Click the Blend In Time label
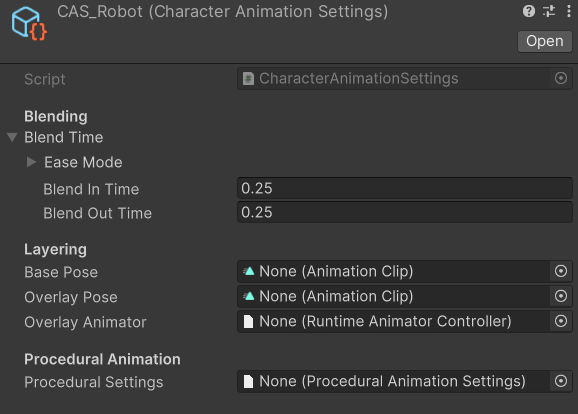This screenshot has height=414, width=578. 91,189
